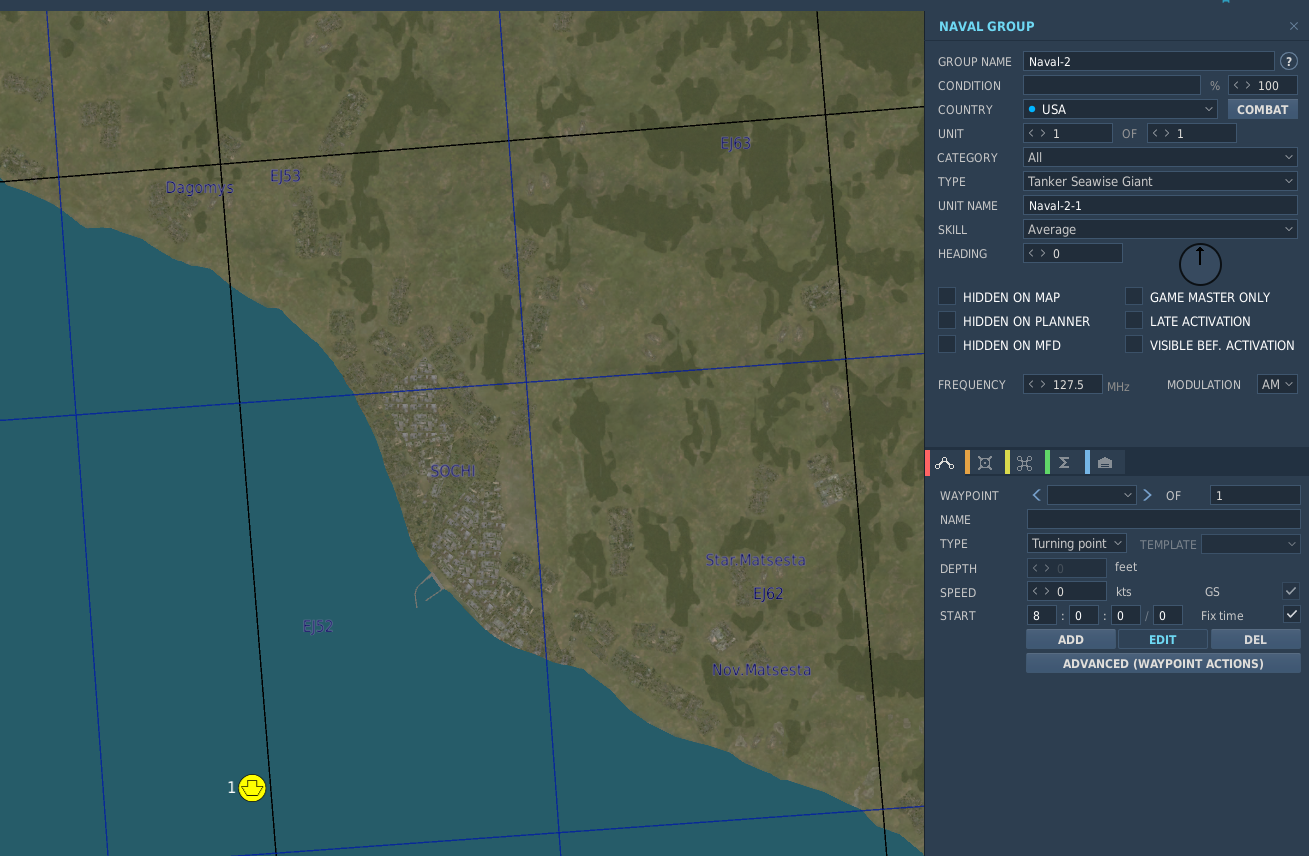
Task: Open the targeting tab with the crosshair-square icon
Action: coord(985,462)
